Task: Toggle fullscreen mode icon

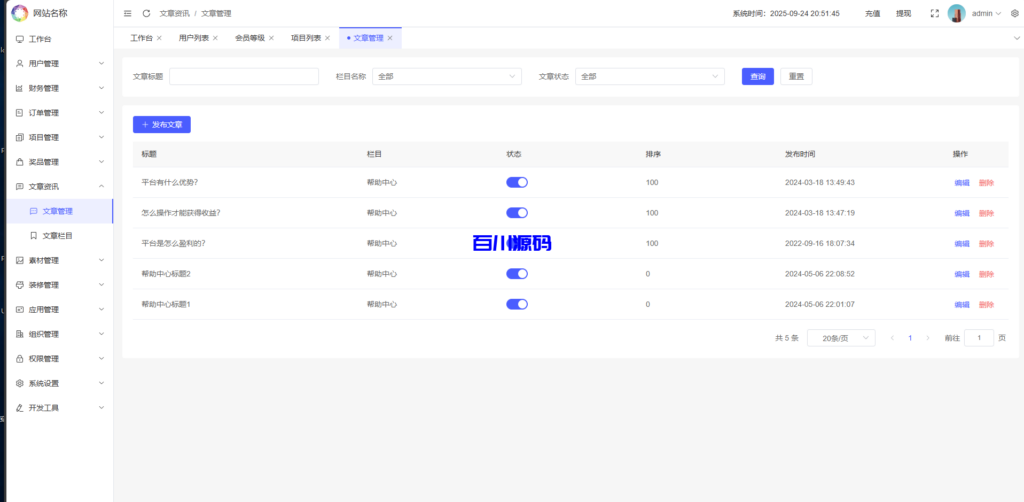Action: click(x=934, y=13)
